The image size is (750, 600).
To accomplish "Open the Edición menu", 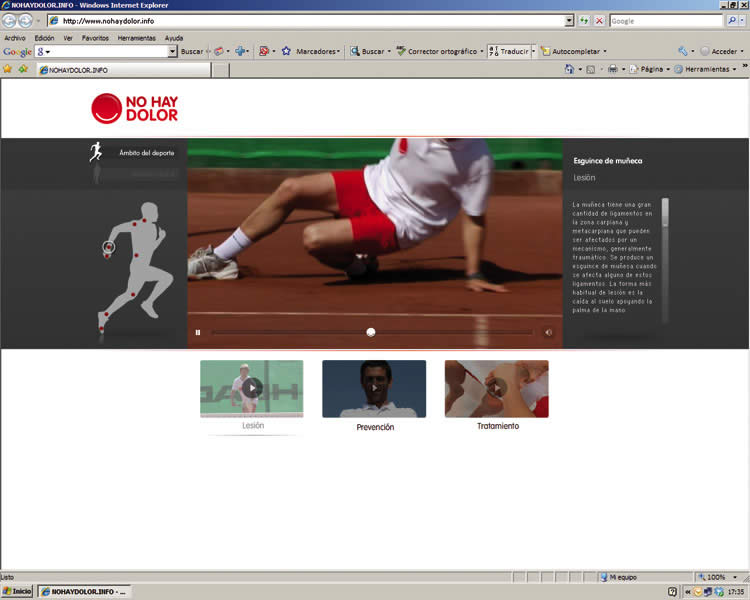I will (x=44, y=38).
